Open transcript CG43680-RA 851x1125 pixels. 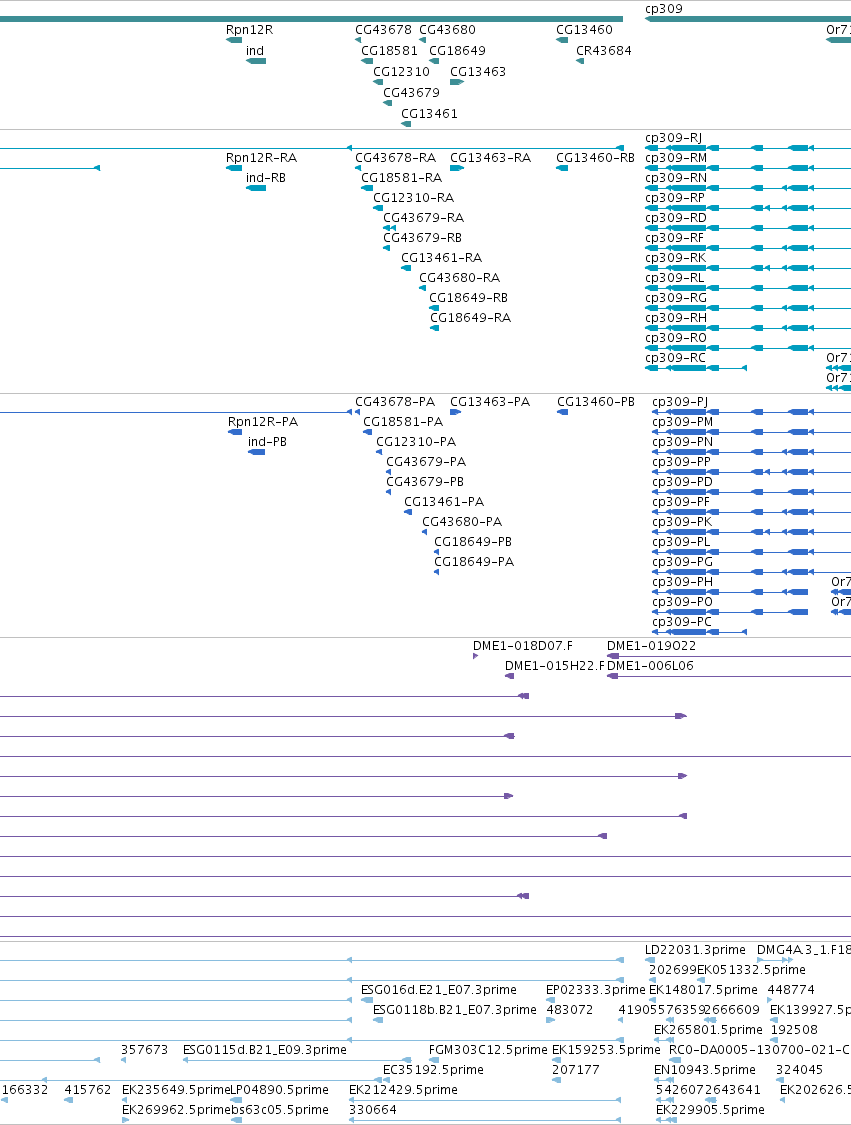pyautogui.click(x=459, y=278)
